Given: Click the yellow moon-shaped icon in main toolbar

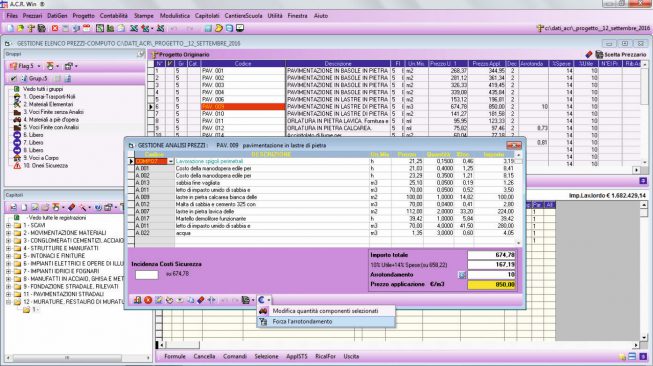Looking at the screenshot, I should [219, 28].
